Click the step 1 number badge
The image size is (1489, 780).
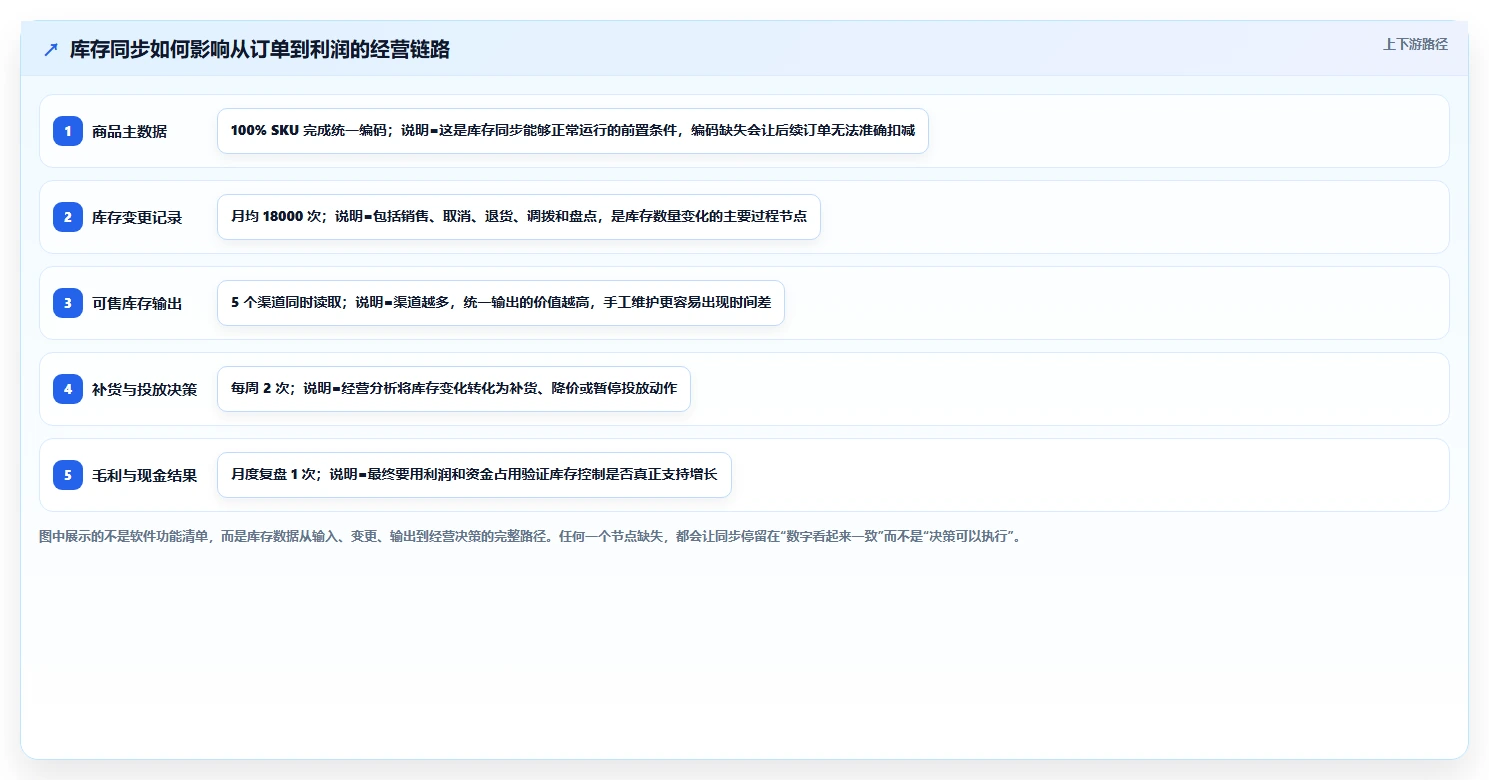(x=68, y=131)
